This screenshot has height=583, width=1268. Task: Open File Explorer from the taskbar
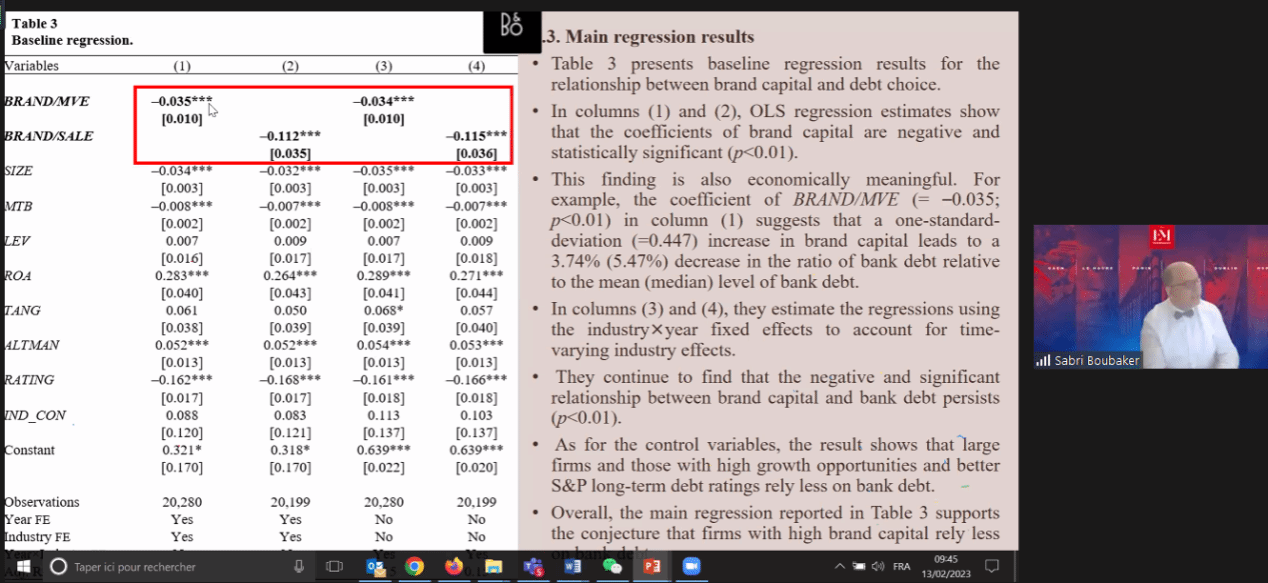[492, 567]
